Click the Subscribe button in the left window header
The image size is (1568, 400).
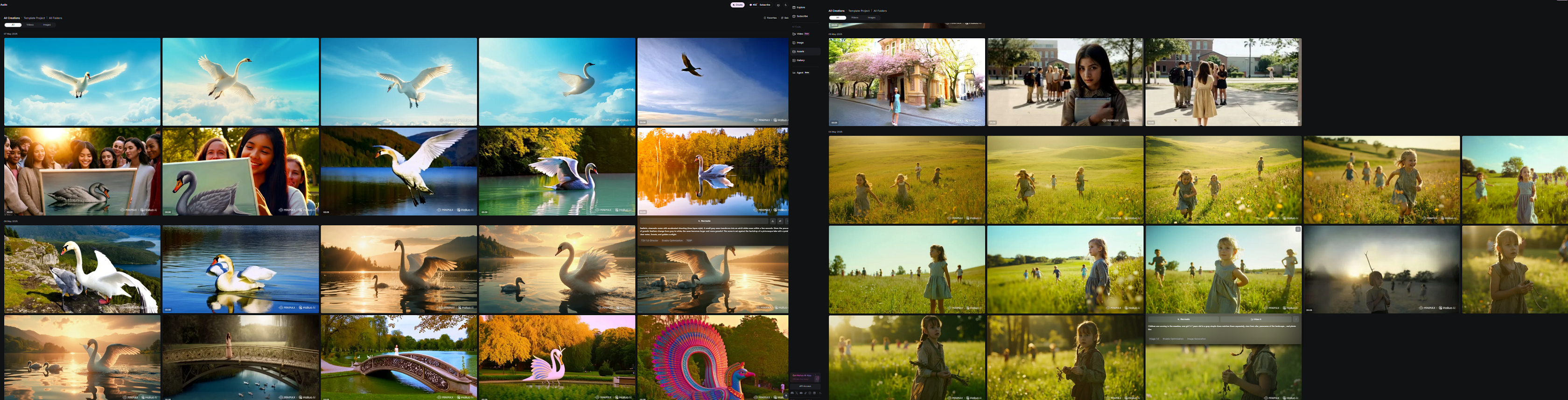click(765, 5)
